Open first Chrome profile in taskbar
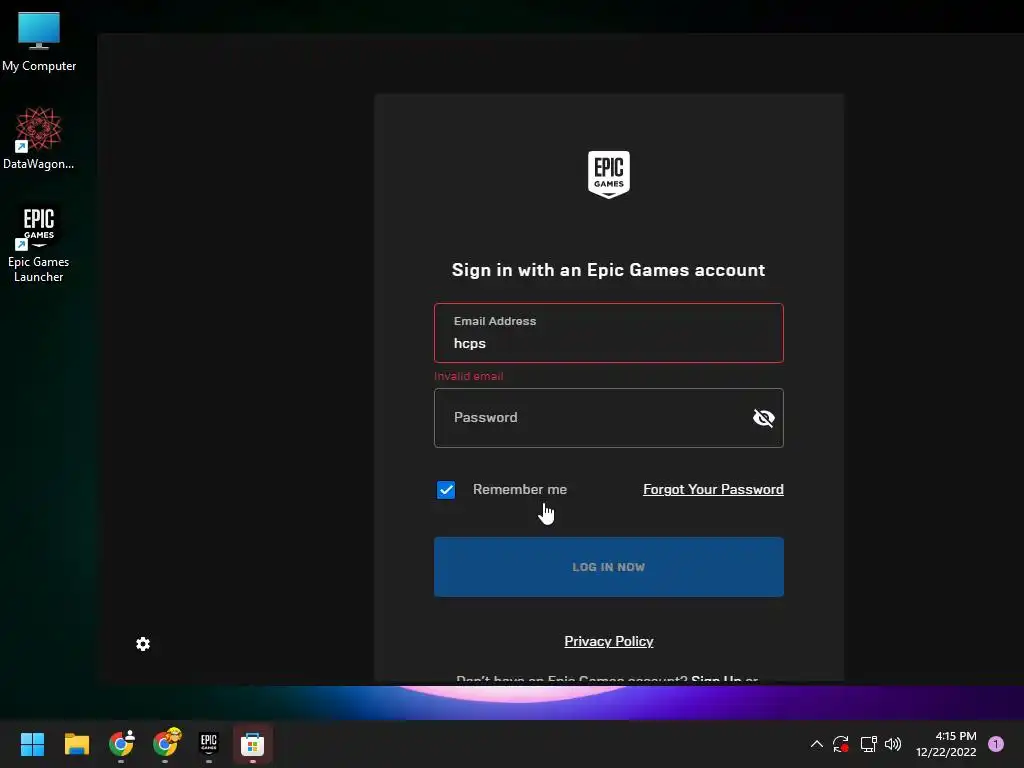 coord(121,744)
